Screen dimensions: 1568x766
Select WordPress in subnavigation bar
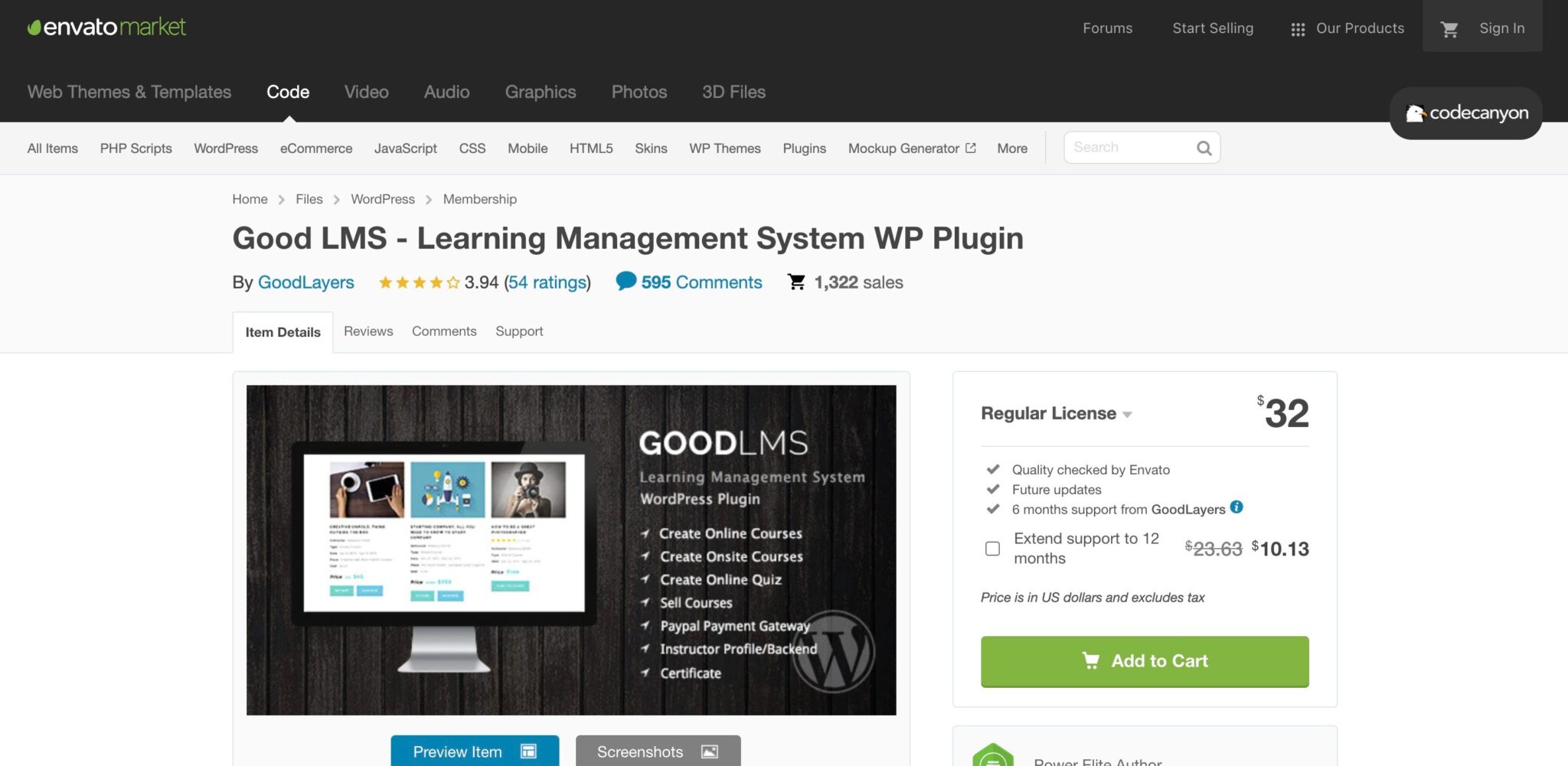(x=226, y=148)
